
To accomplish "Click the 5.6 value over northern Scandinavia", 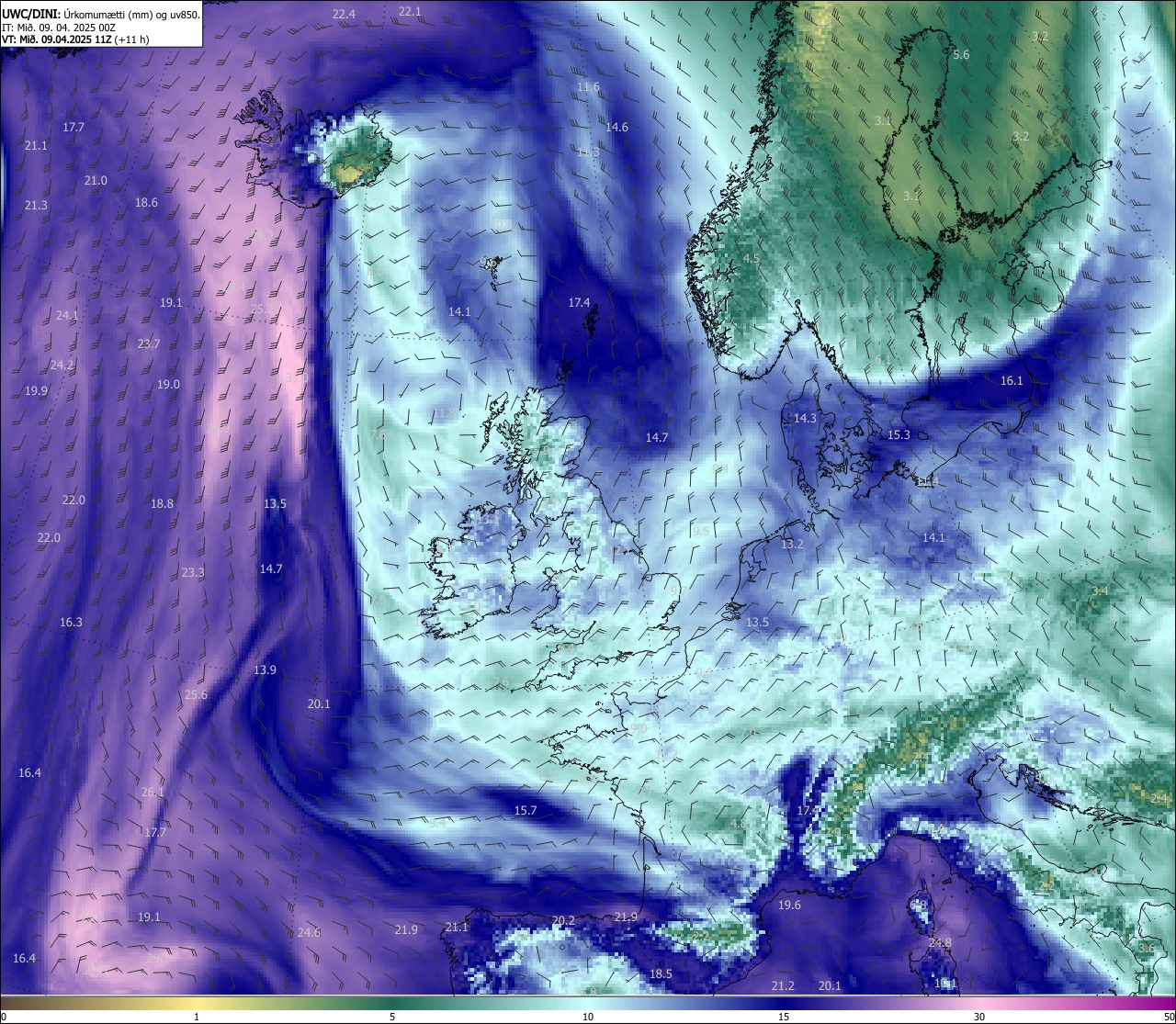I will click(x=961, y=55).
